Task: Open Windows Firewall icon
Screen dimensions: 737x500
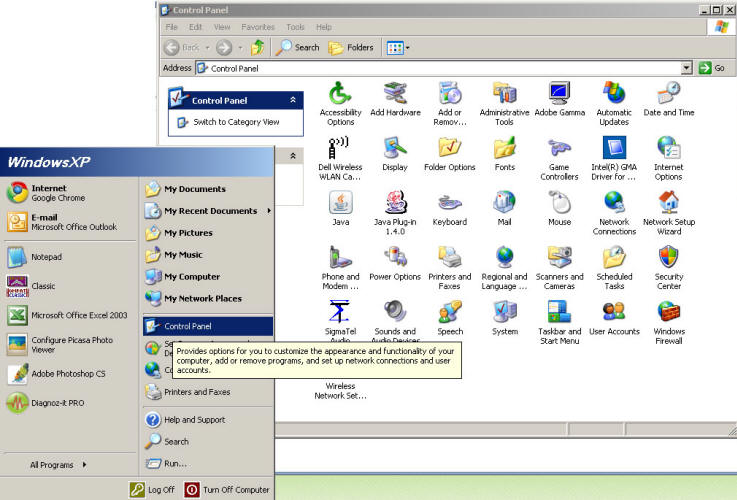Action: coord(669,312)
